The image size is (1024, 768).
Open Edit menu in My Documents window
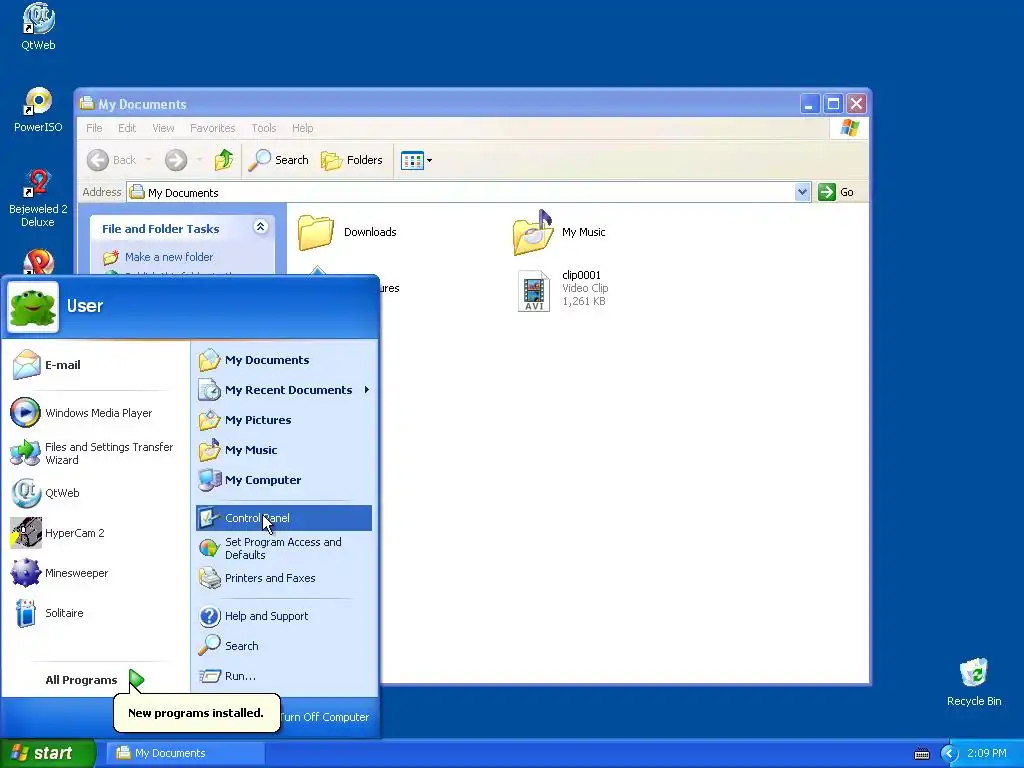[127, 128]
